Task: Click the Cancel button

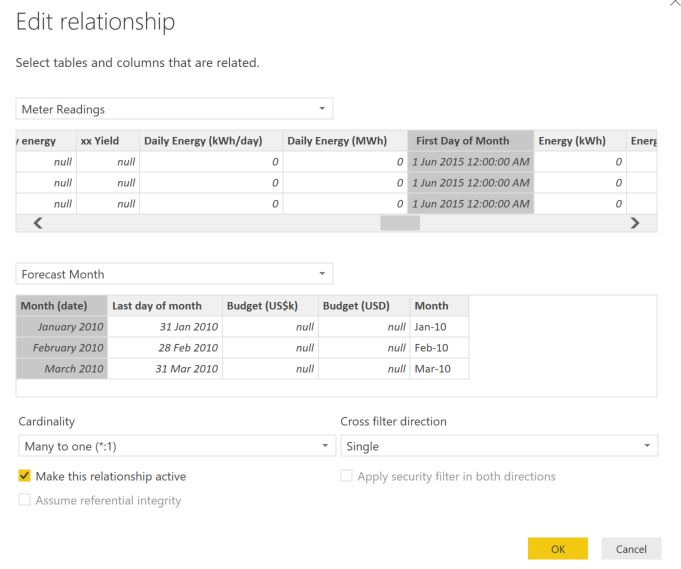Action: tap(631, 549)
